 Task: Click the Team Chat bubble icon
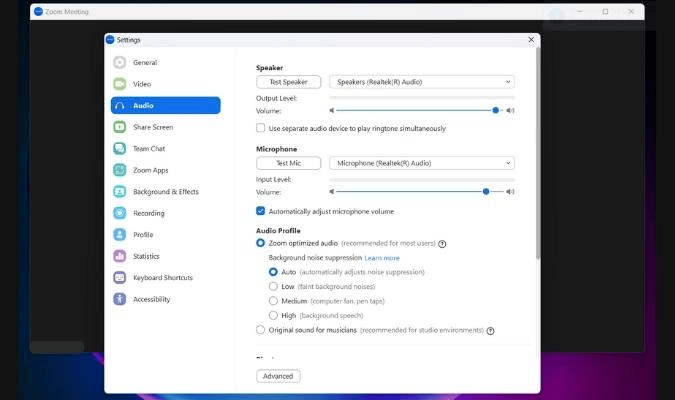pyautogui.click(x=119, y=149)
